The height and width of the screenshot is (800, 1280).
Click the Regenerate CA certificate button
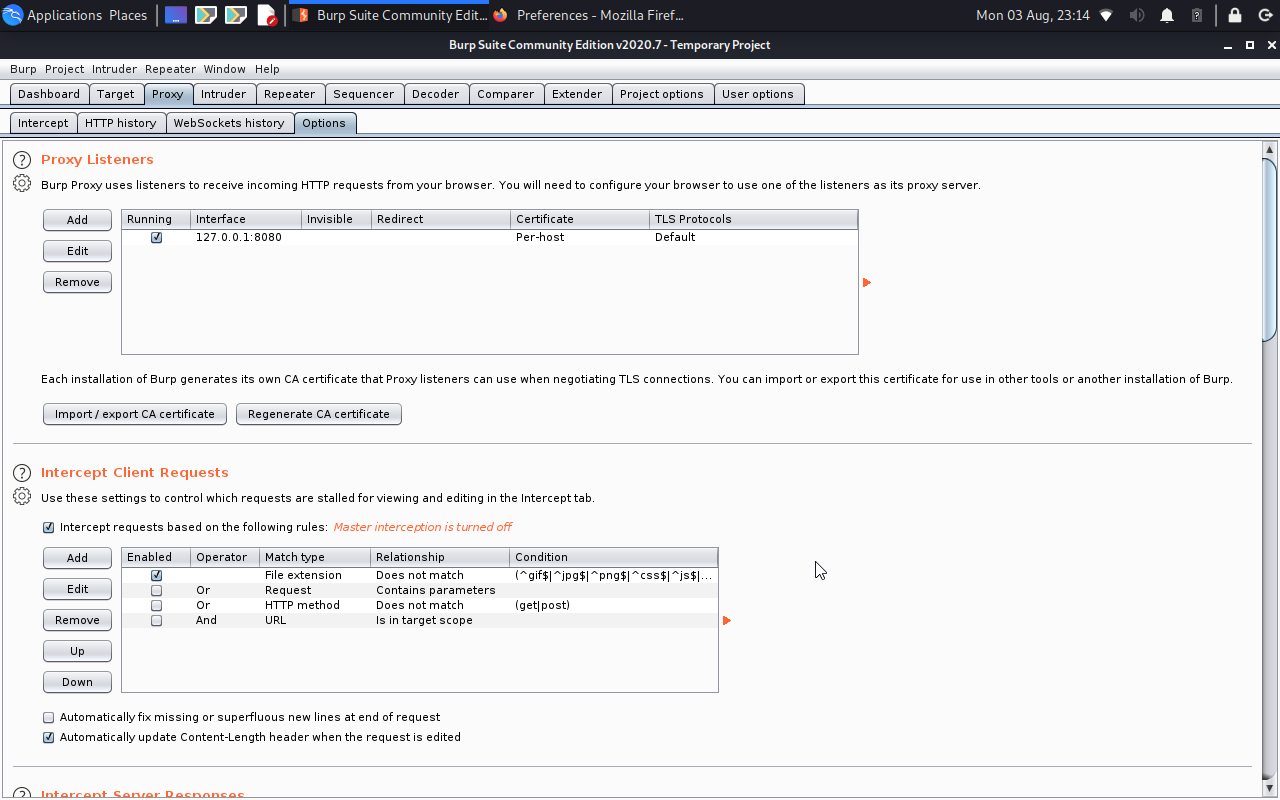(318, 413)
